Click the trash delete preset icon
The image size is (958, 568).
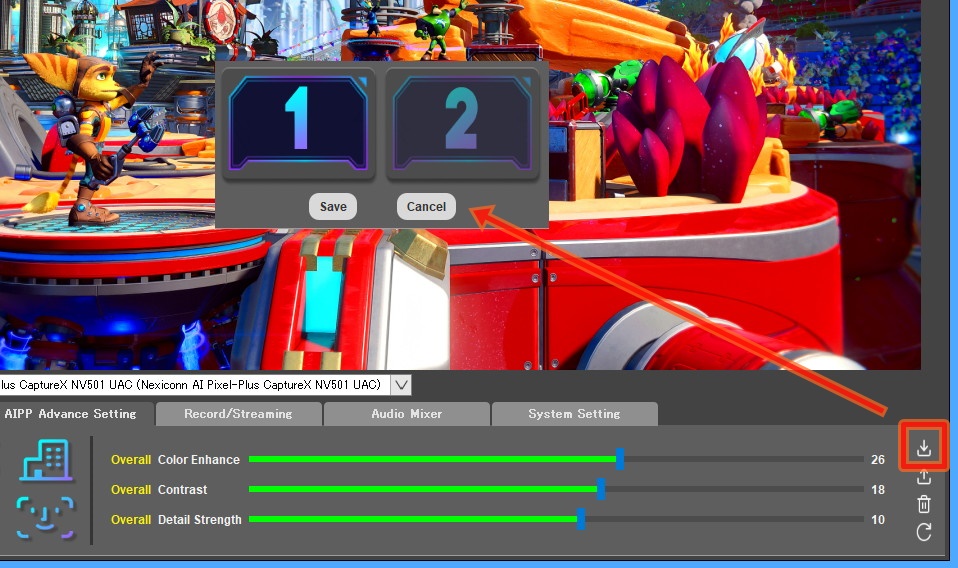[x=924, y=504]
